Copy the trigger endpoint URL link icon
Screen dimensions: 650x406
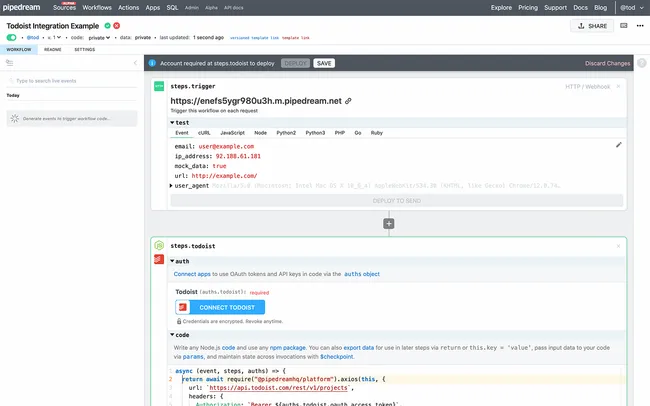[348, 101]
